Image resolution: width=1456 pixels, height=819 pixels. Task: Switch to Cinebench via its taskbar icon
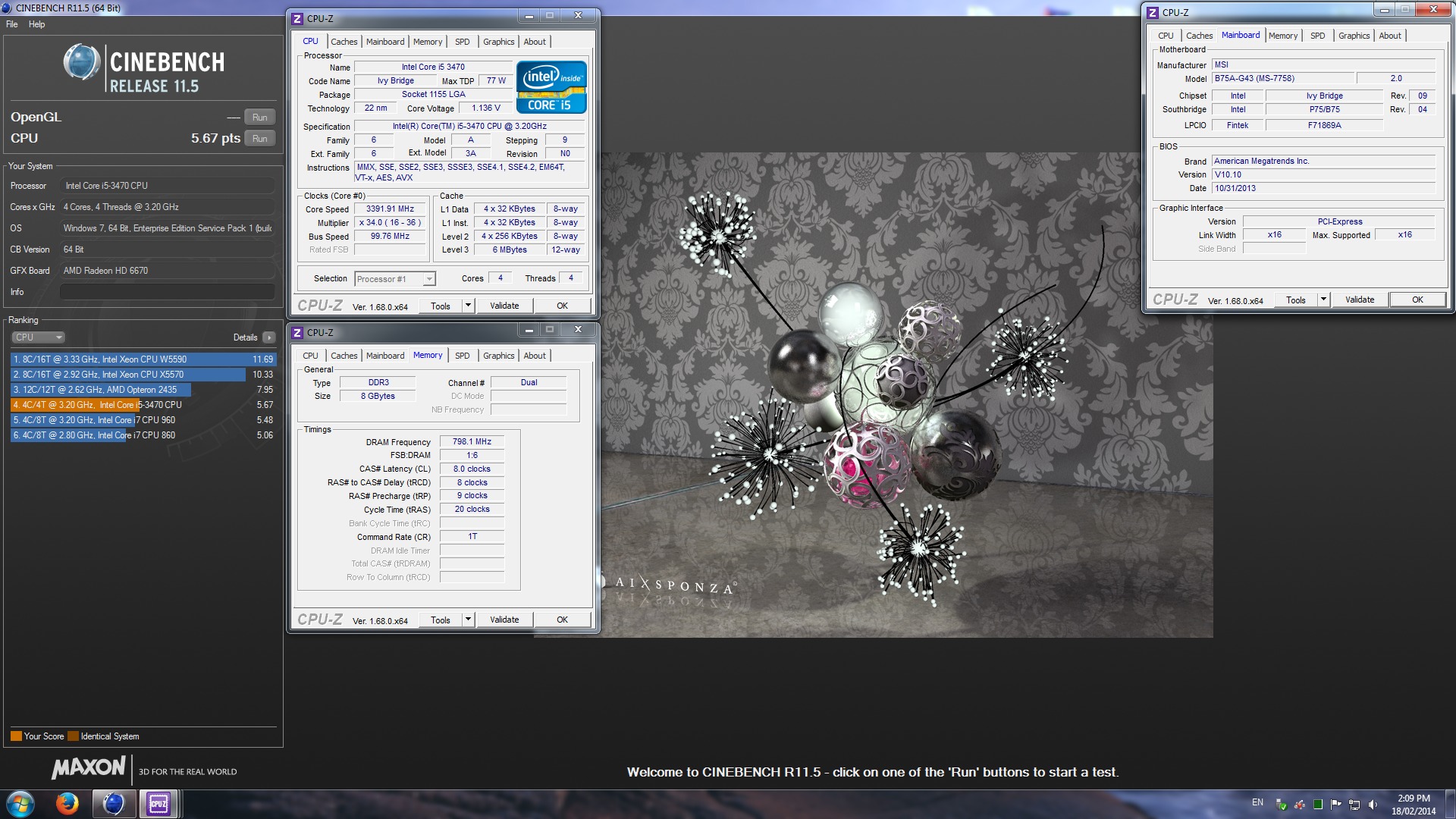point(114,804)
